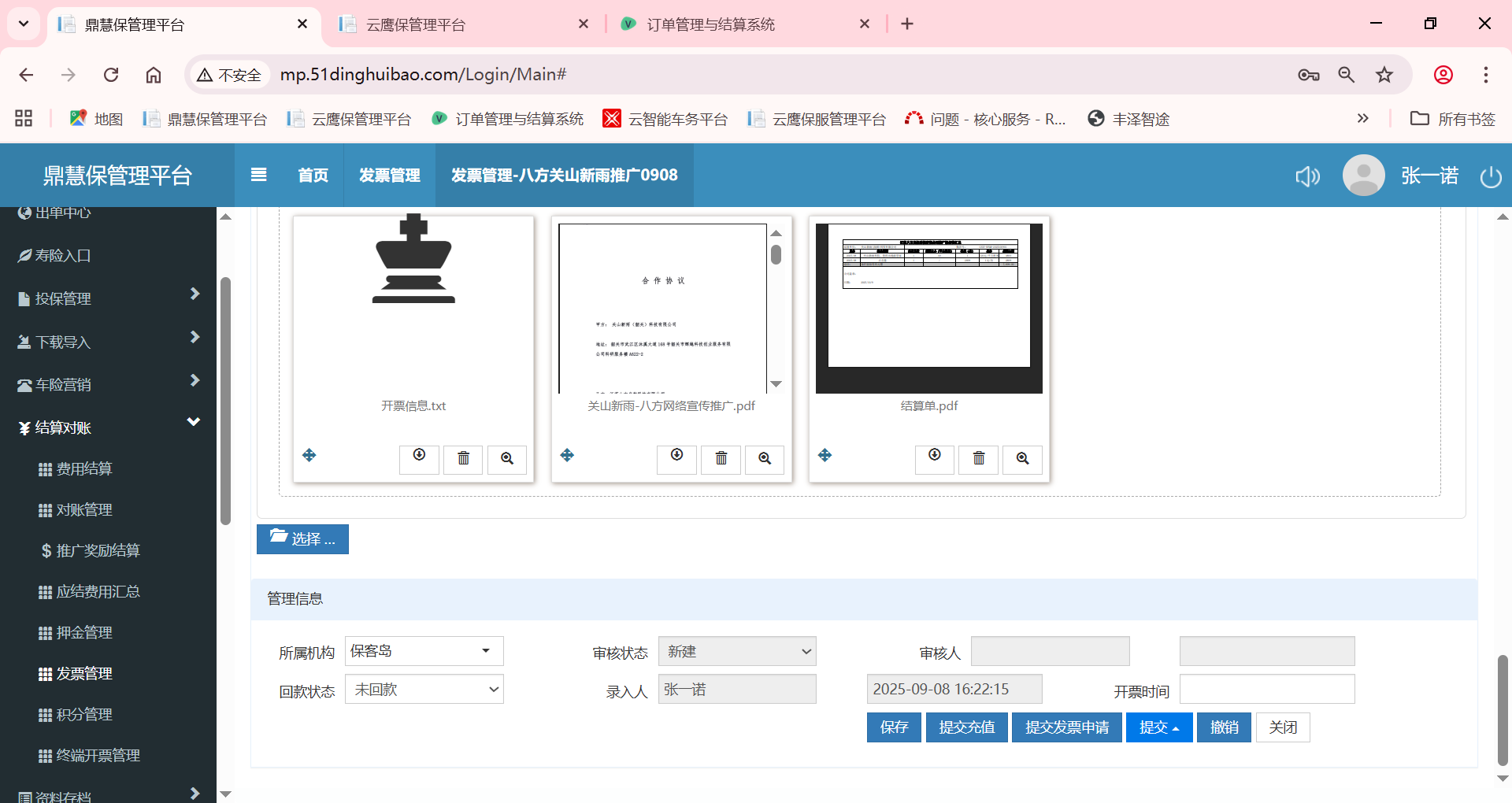Image resolution: width=1512 pixels, height=803 pixels.
Task: Click the power logout icon
Action: pos(1491,176)
